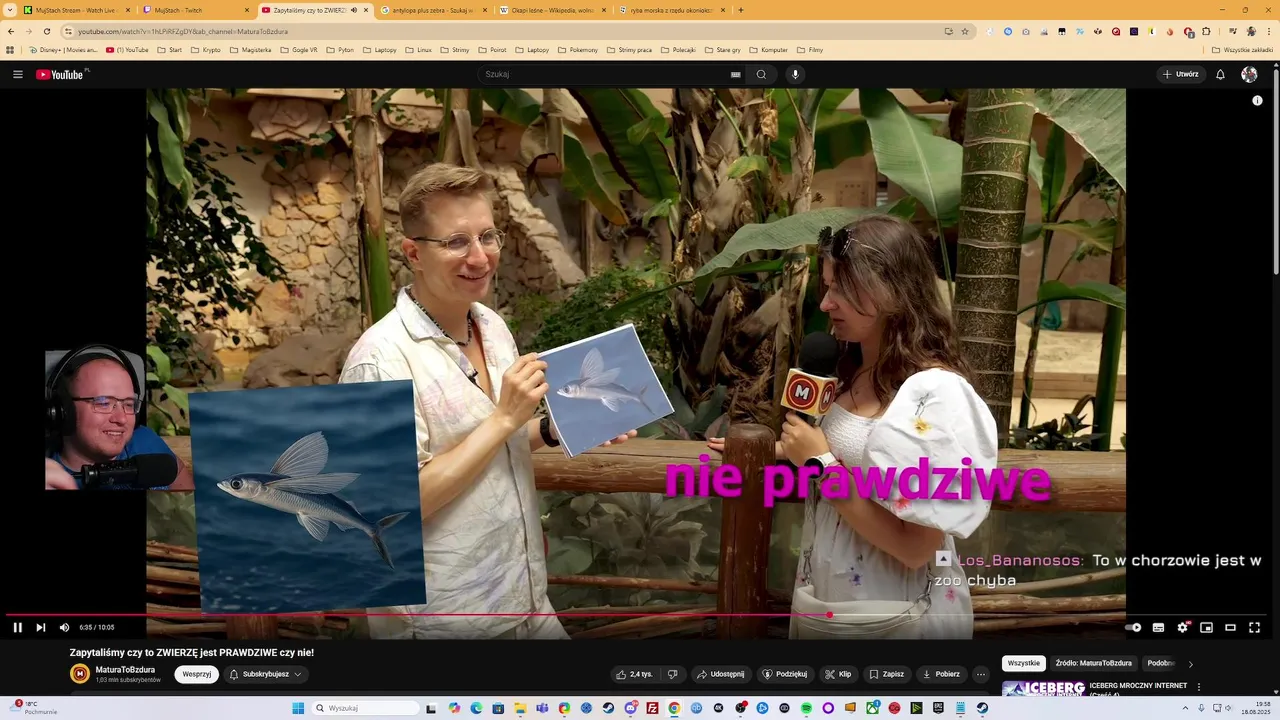Screen dimensions: 1280x720
Task: Skip to next video with the next button
Action: pyautogui.click(x=41, y=628)
